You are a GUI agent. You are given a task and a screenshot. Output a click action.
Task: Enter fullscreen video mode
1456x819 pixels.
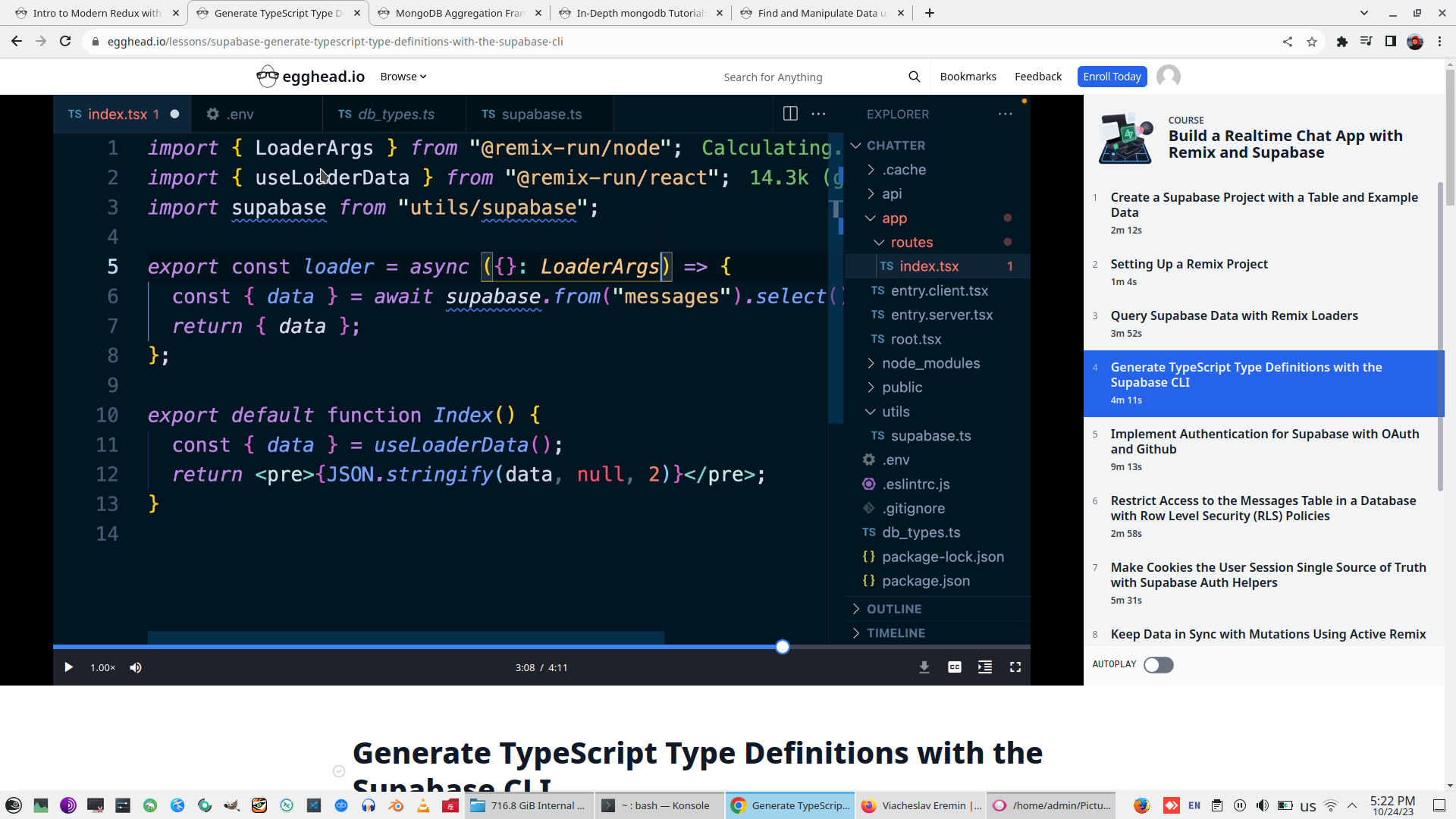coord(1015,667)
